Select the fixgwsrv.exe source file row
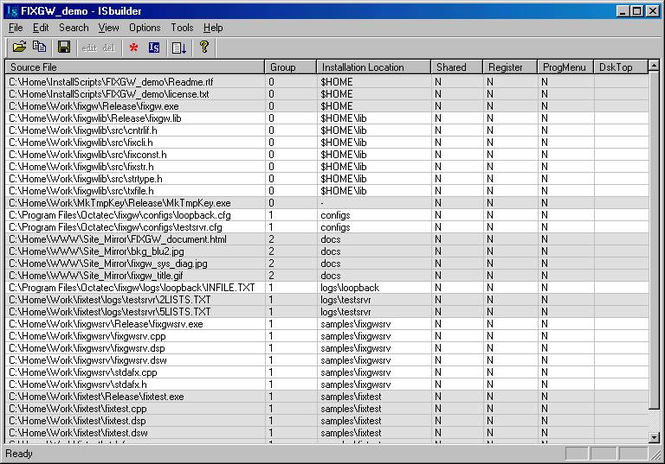 (x=327, y=324)
